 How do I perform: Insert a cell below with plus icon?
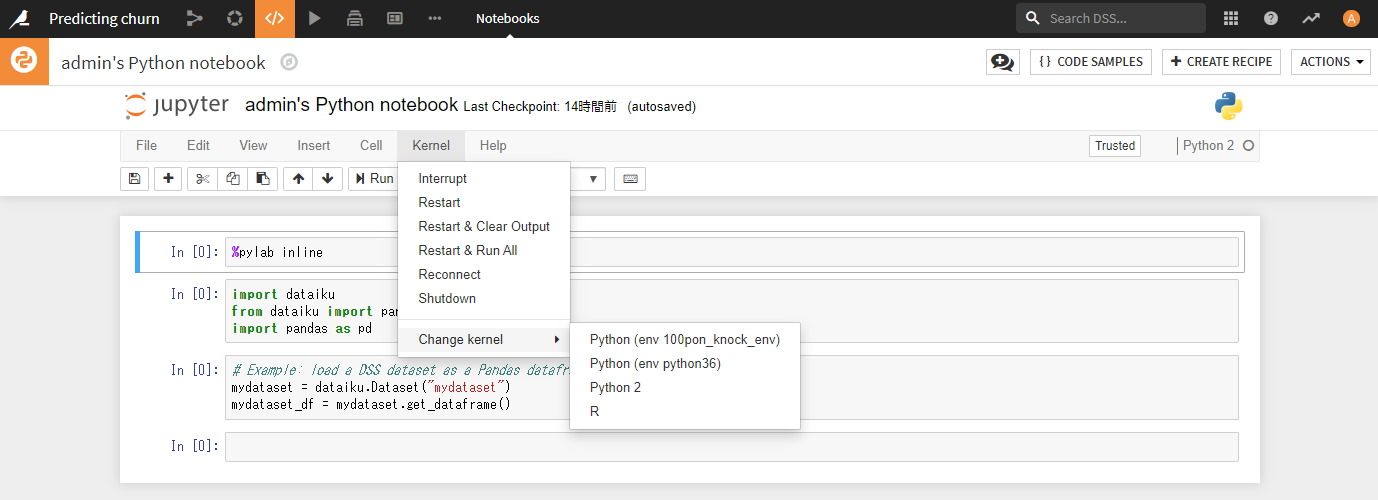(x=168, y=178)
